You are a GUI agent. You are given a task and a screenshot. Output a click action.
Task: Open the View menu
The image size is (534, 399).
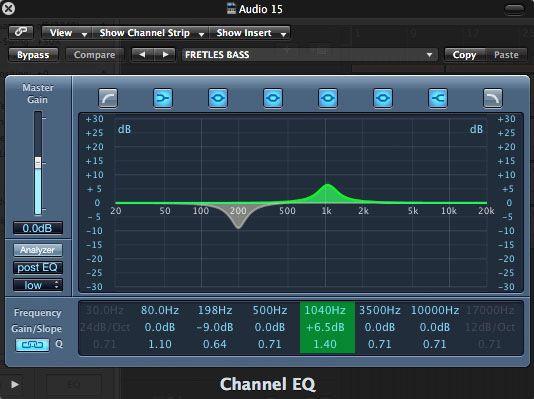(x=67, y=33)
